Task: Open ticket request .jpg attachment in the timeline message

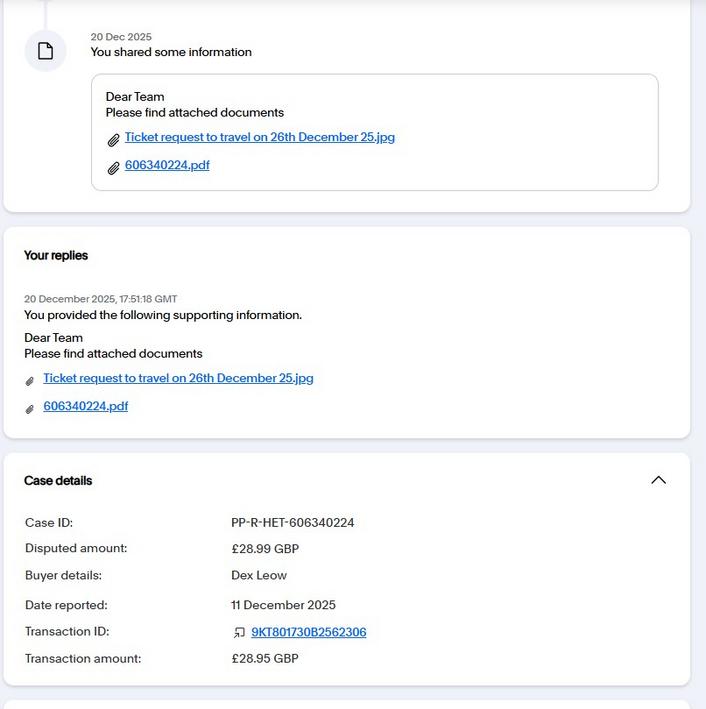Action: (259, 138)
